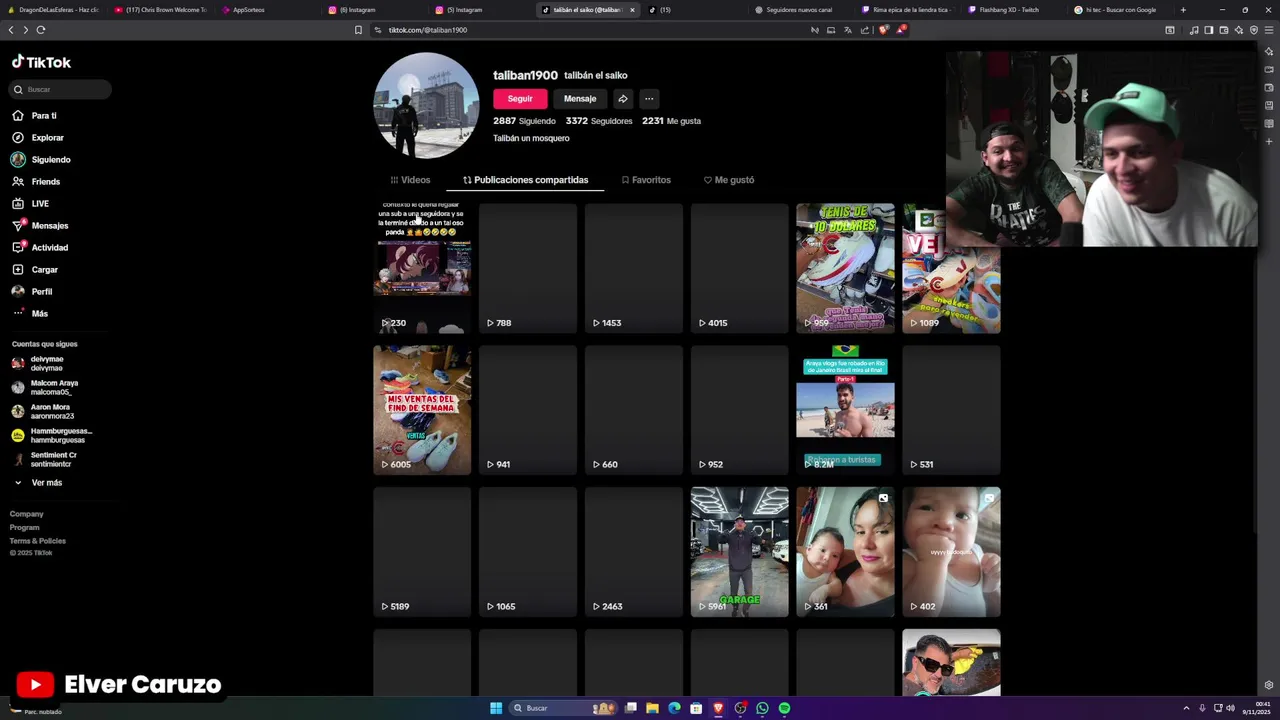The image size is (1280, 720).
Task: Share taliban1900 profile via arrow icon
Action: click(622, 99)
